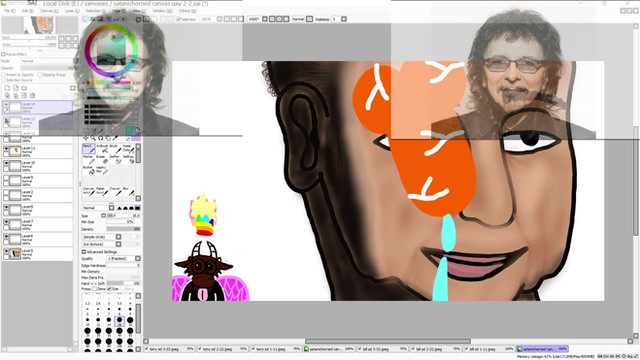Select the AirBrush tool
This screenshot has height=360, width=640.
[x=102, y=149]
